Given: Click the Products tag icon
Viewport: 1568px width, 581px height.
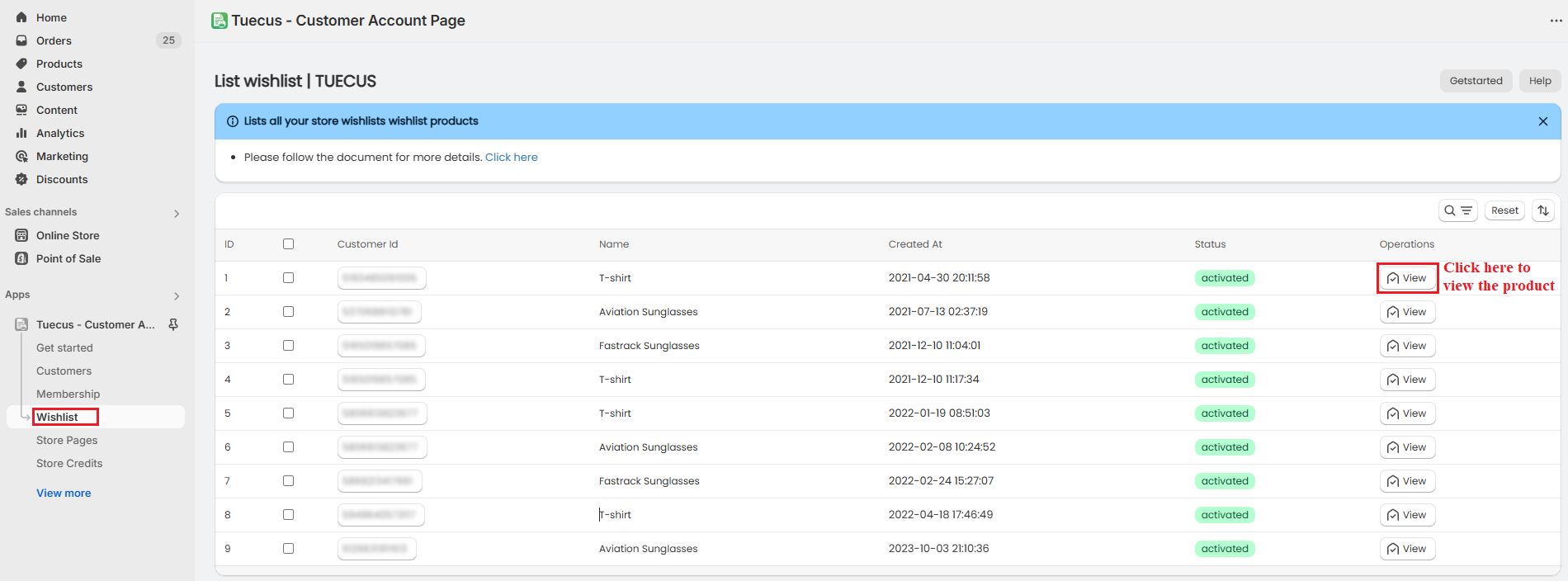Looking at the screenshot, I should coord(21,64).
